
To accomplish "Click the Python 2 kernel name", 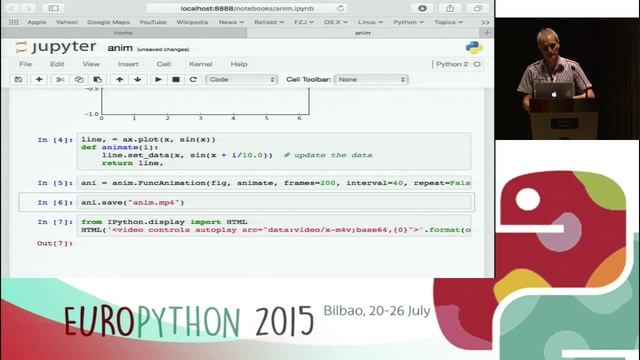I will click(452, 64).
